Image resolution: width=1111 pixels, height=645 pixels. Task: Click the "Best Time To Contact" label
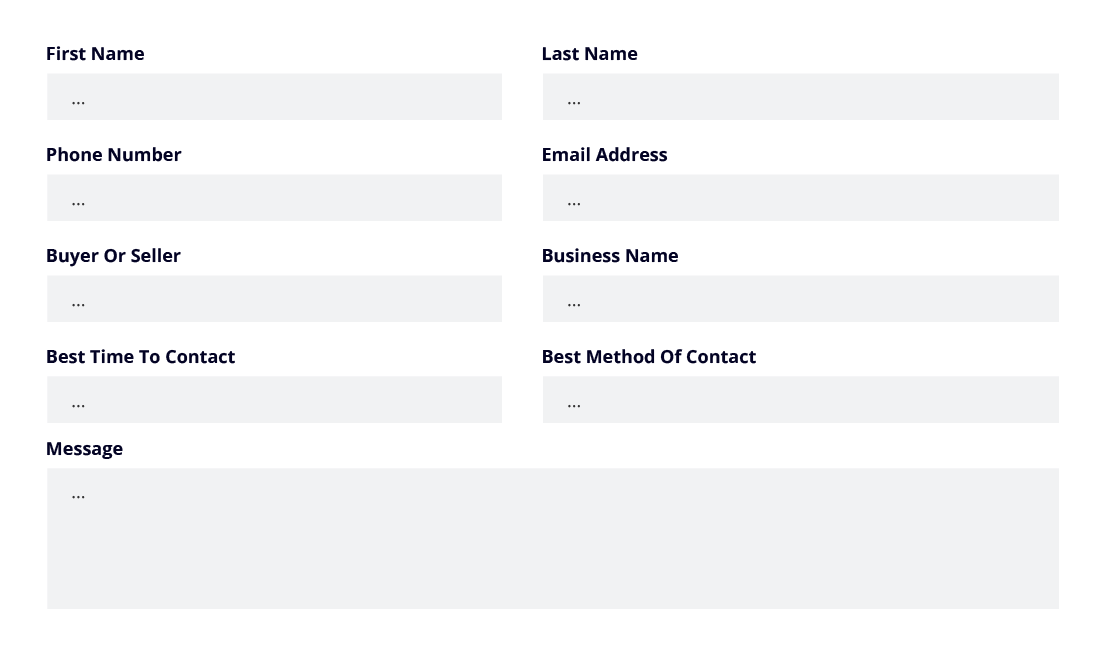[140, 357]
